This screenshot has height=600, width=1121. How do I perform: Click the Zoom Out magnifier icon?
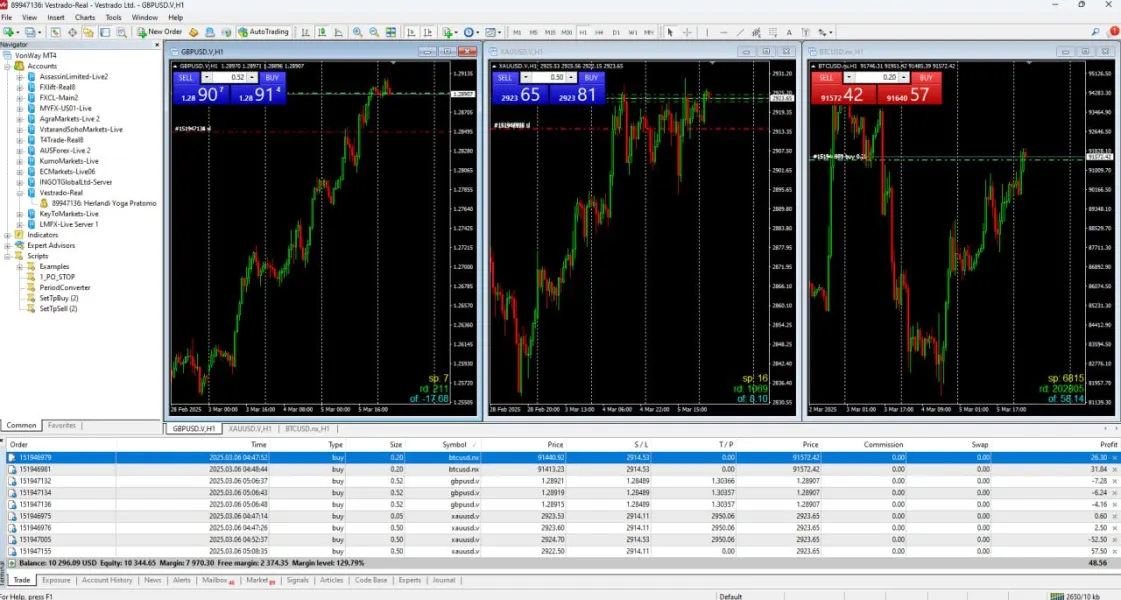pos(374,32)
